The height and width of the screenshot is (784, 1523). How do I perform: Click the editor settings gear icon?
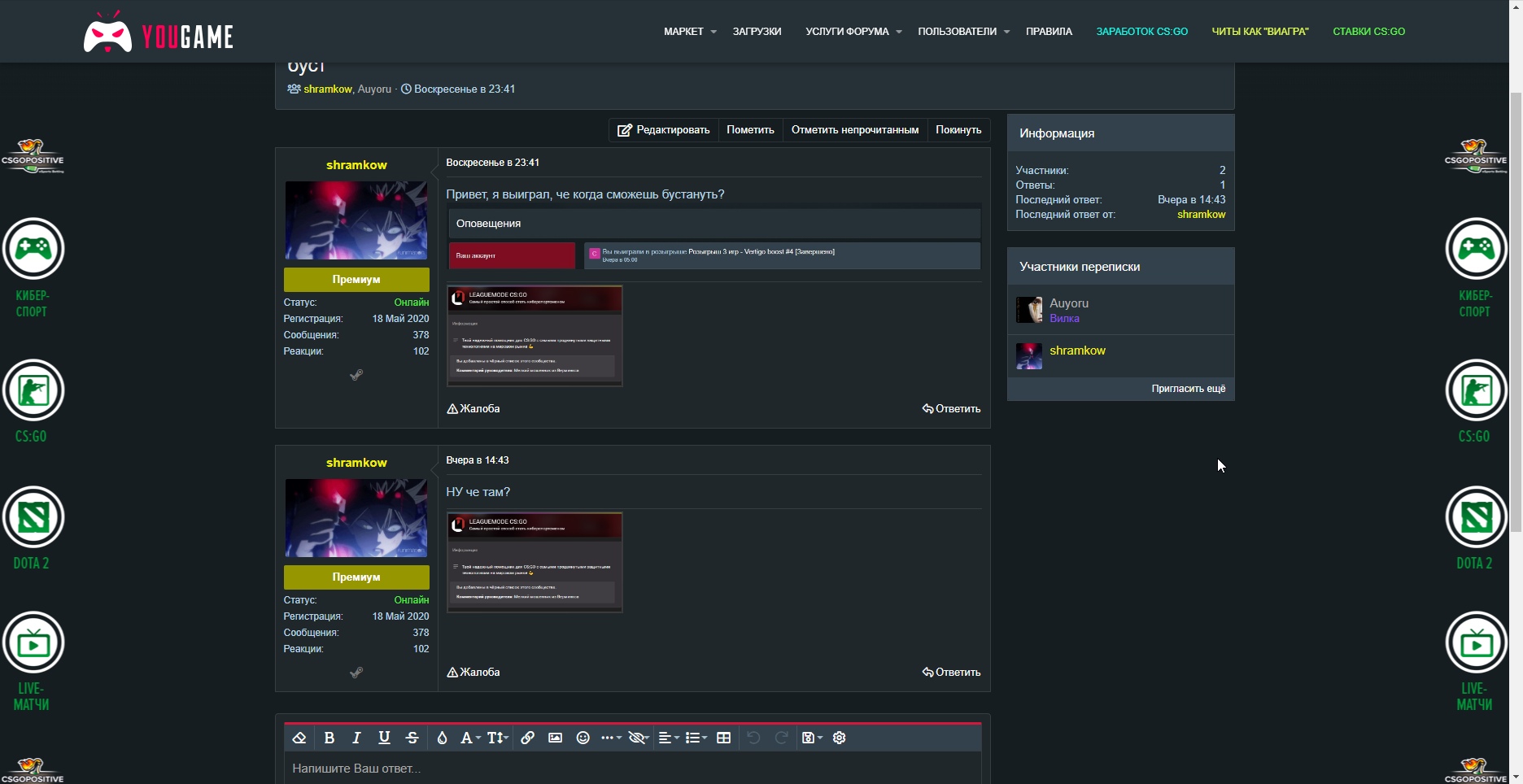click(x=840, y=738)
